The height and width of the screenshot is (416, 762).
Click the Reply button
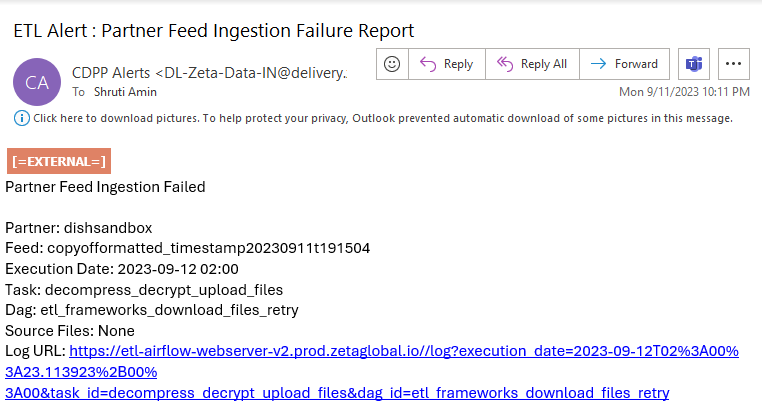pyautogui.click(x=446, y=64)
